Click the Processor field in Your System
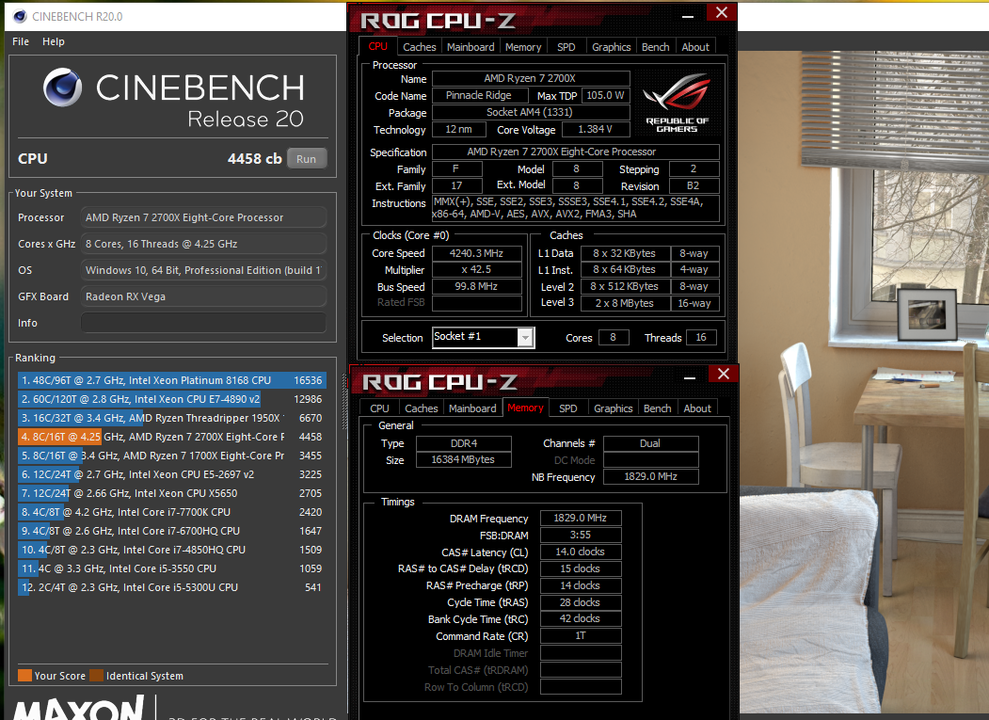Viewport: 989px width, 720px height. (204, 218)
